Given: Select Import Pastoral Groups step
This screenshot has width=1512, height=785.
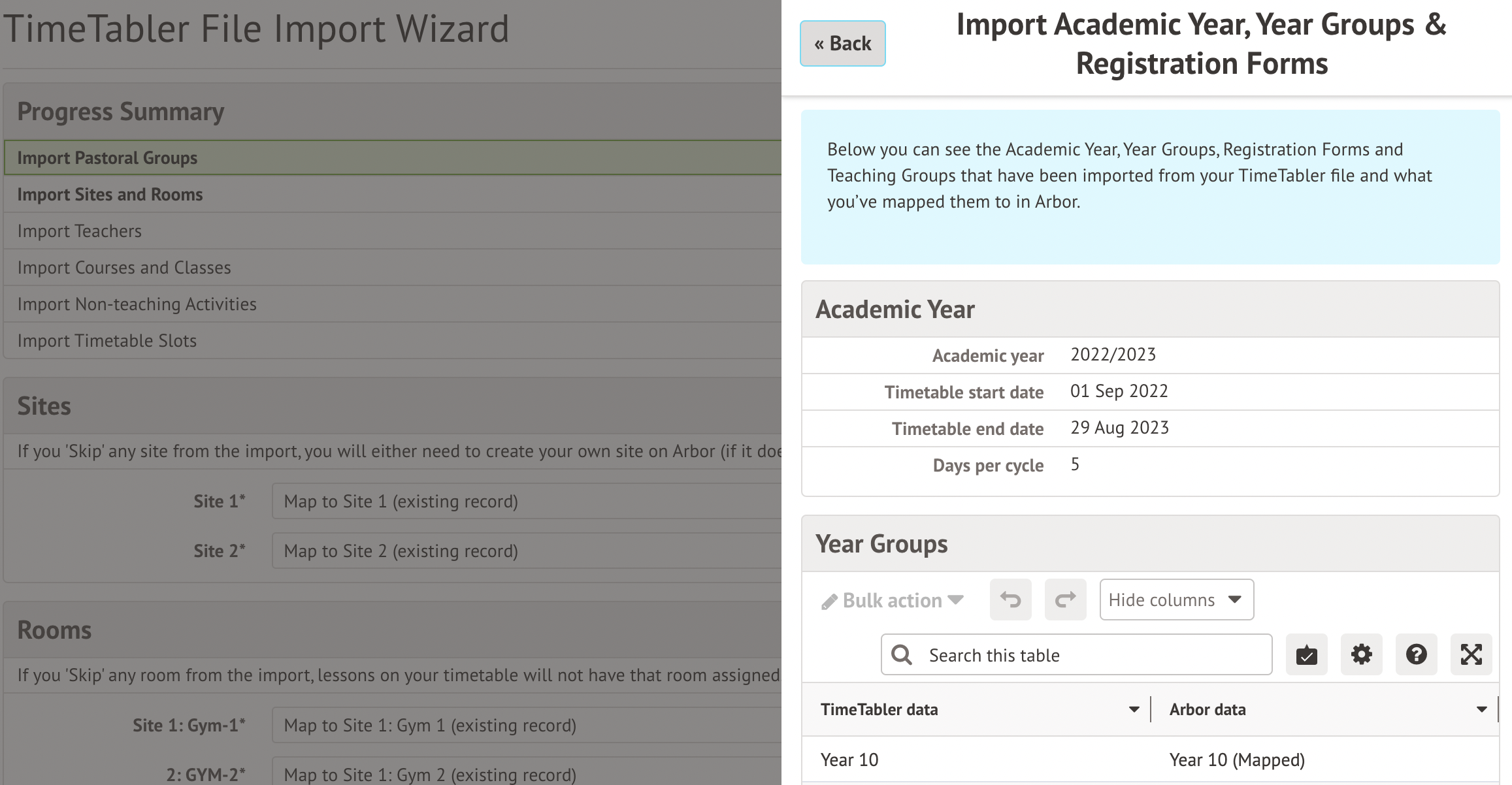Looking at the screenshot, I should [107, 158].
